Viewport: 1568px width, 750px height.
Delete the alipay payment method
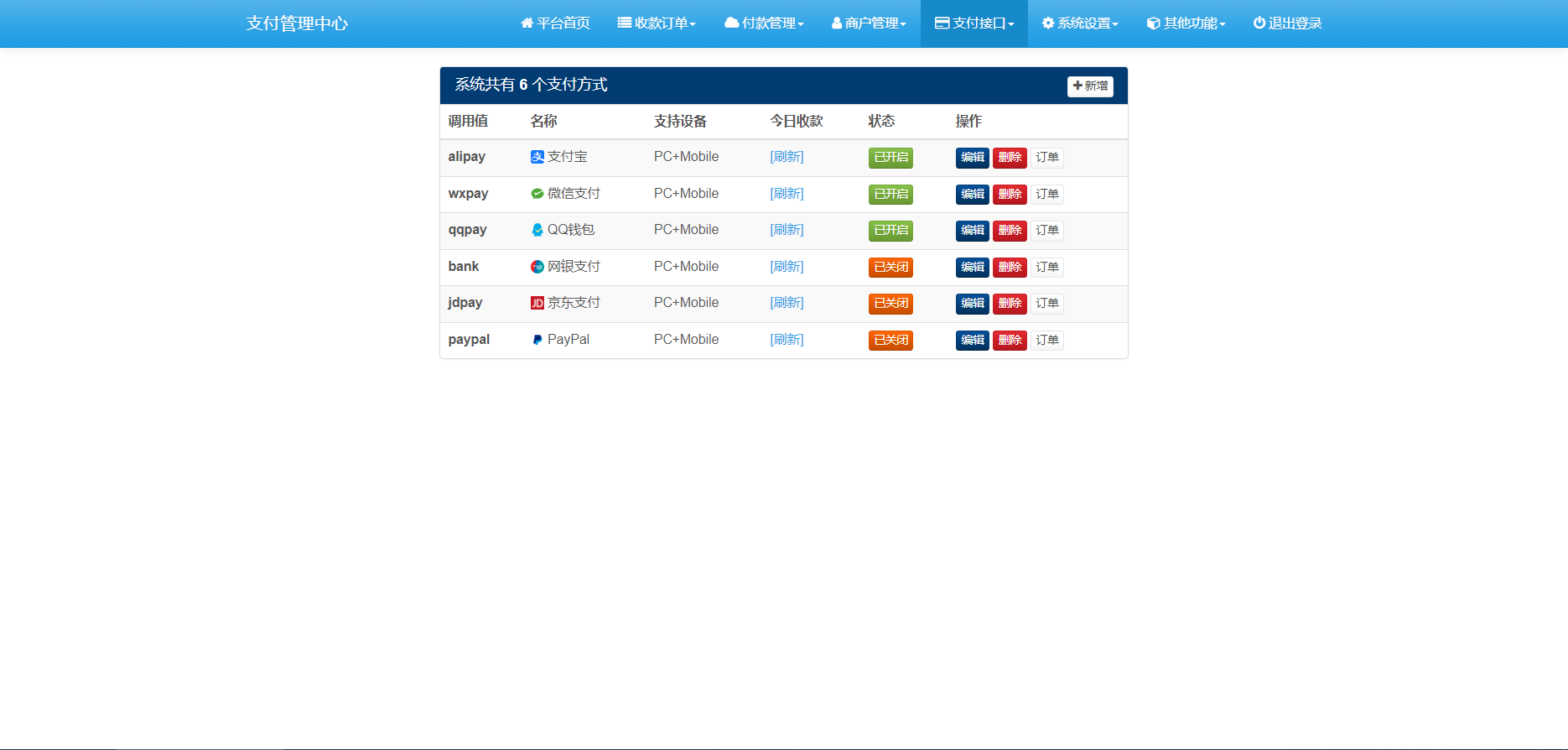coord(1010,158)
